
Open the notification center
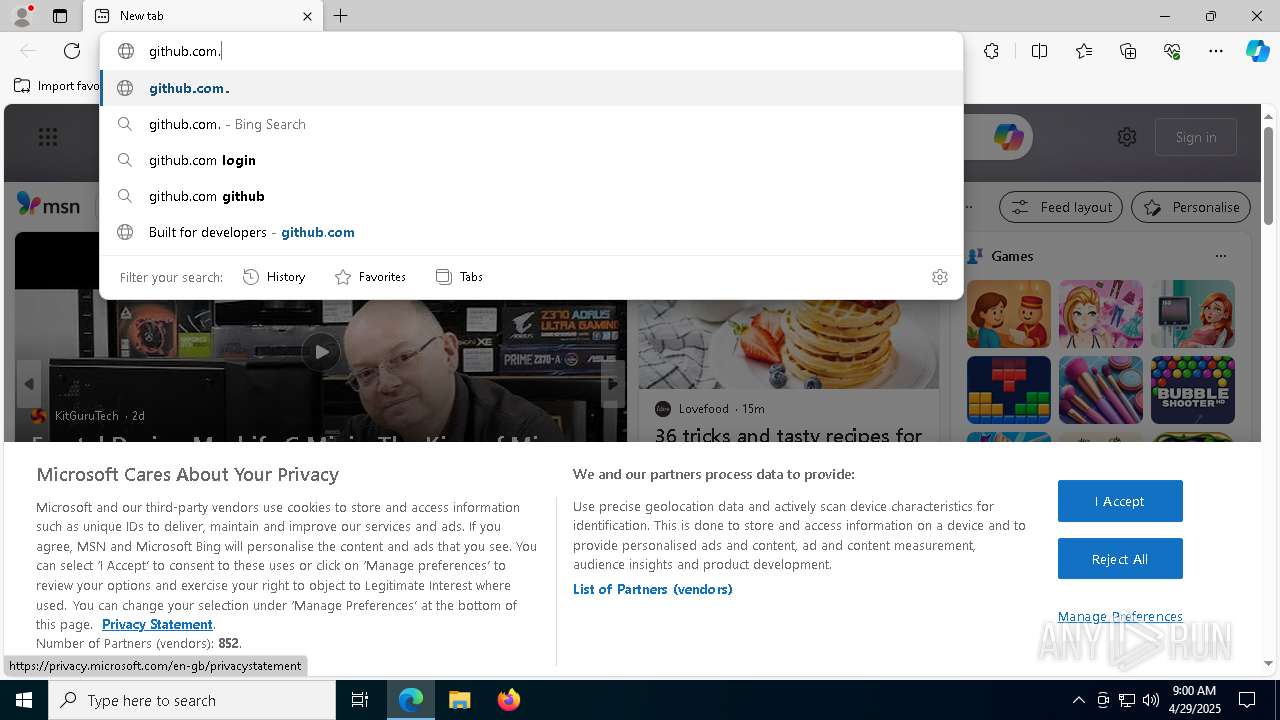tap(1247, 700)
